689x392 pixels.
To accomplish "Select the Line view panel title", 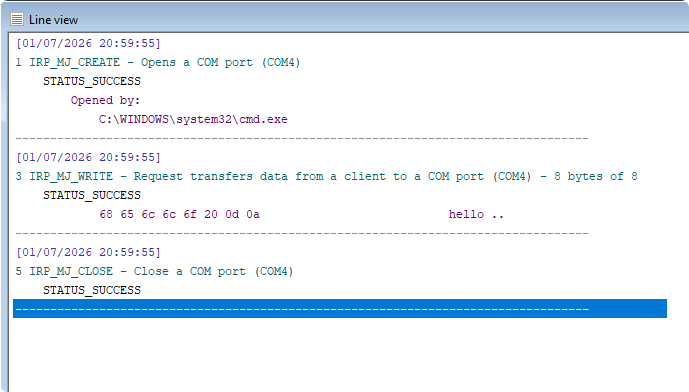I will [53, 20].
